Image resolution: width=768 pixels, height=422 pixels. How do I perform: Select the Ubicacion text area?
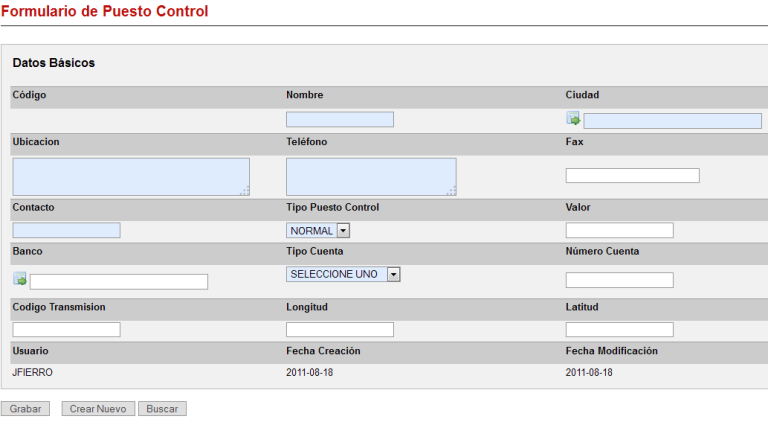click(131, 176)
